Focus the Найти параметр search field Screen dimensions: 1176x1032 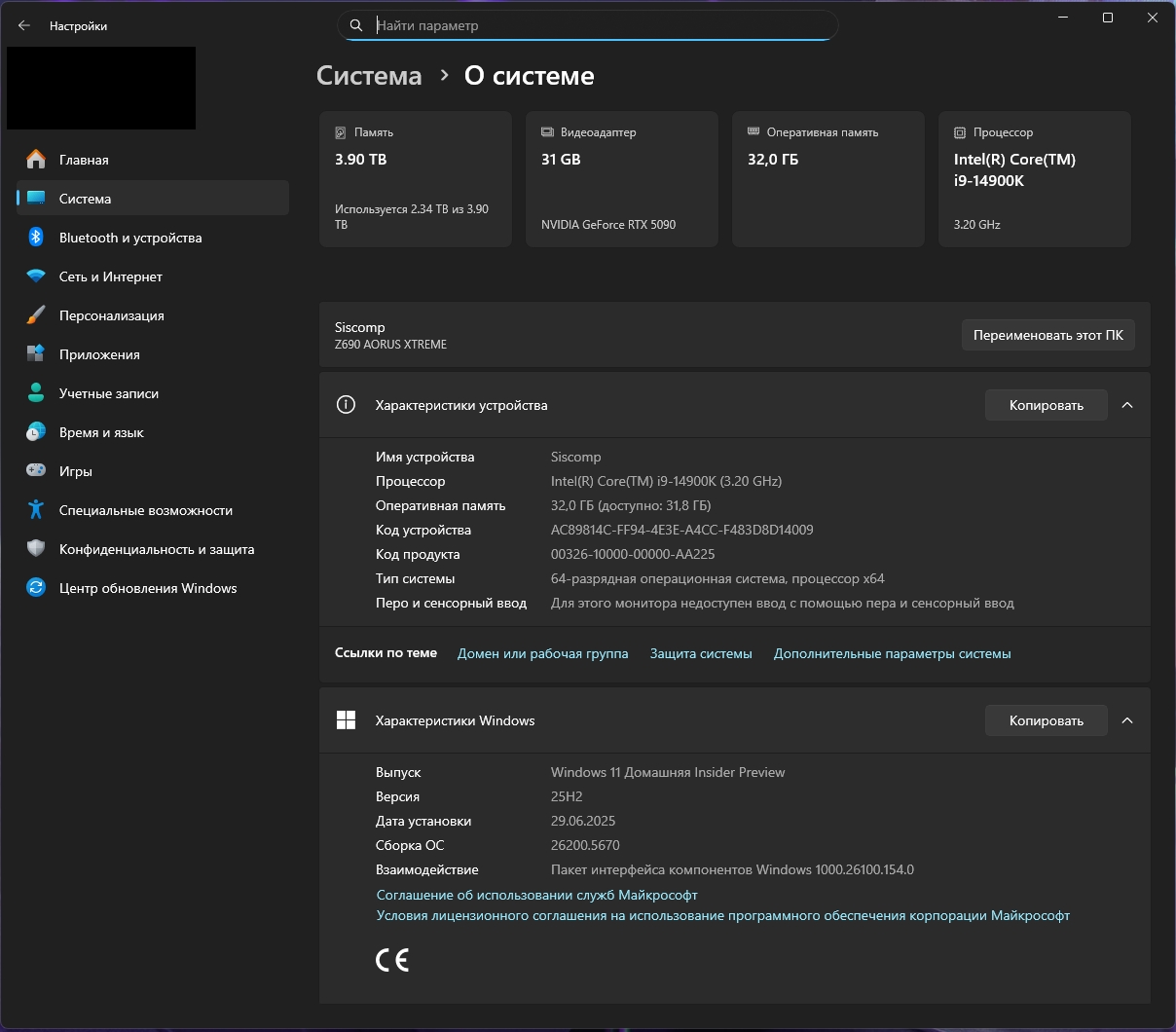pos(599,25)
